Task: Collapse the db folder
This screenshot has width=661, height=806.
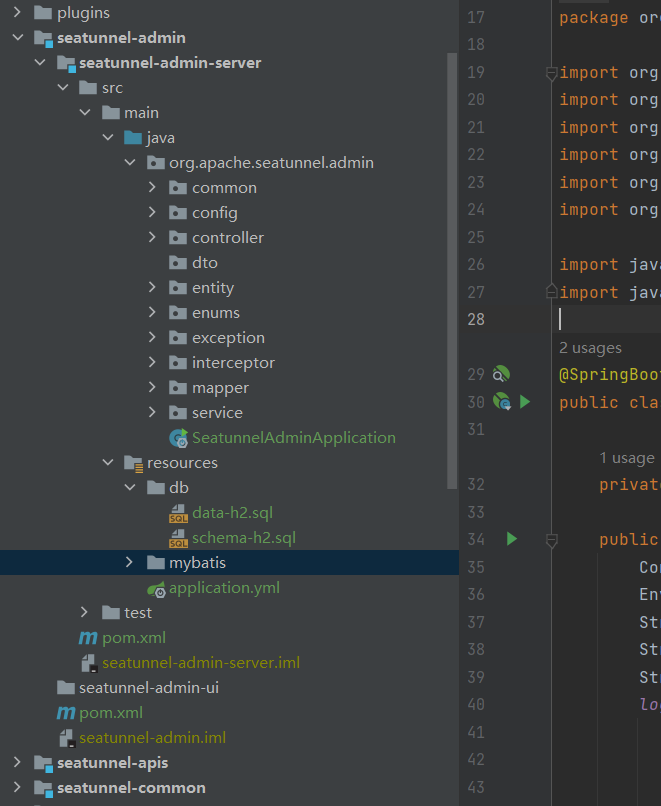Action: [x=130, y=487]
